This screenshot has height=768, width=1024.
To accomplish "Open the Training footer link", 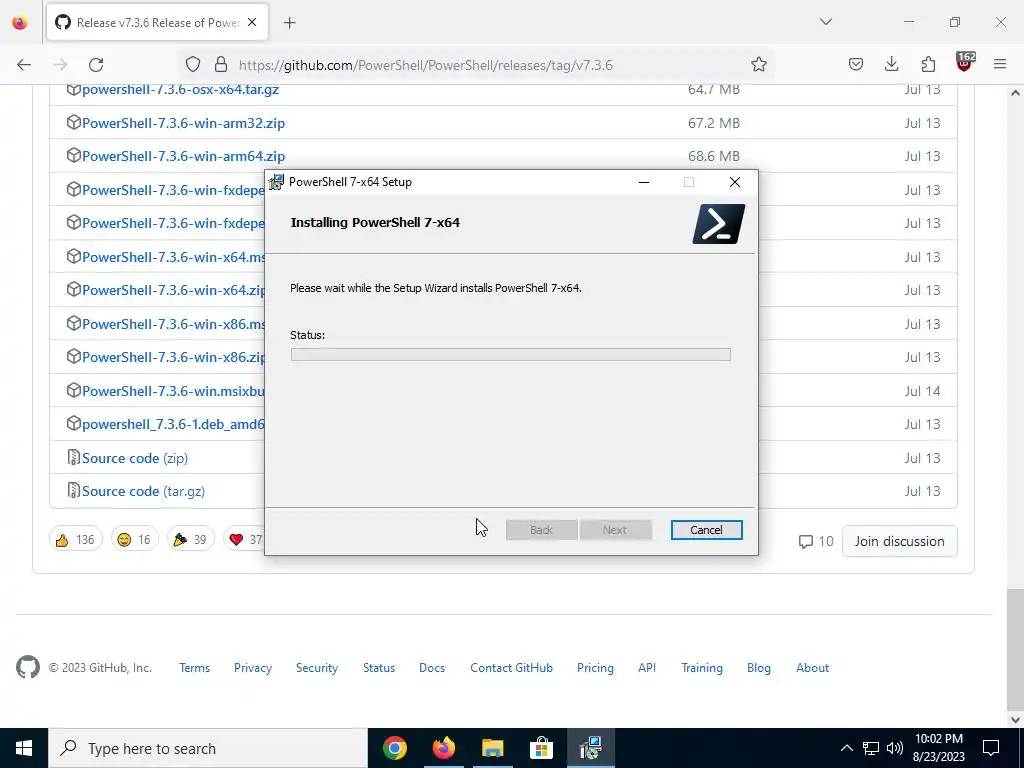I will point(701,668).
